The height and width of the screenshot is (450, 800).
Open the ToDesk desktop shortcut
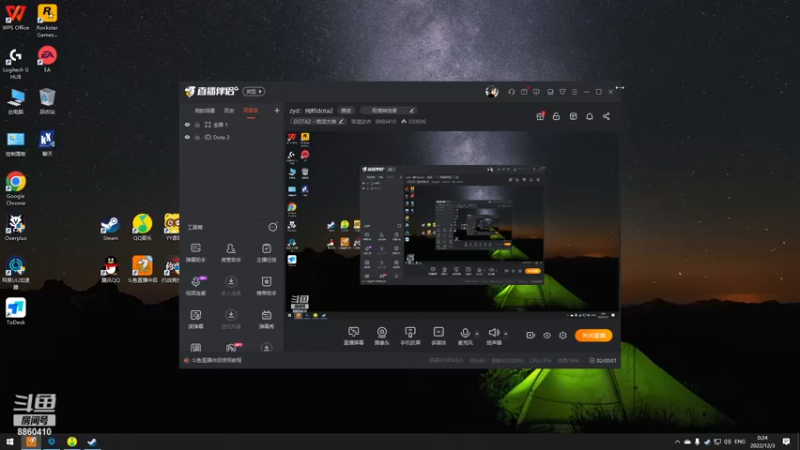coord(16,311)
